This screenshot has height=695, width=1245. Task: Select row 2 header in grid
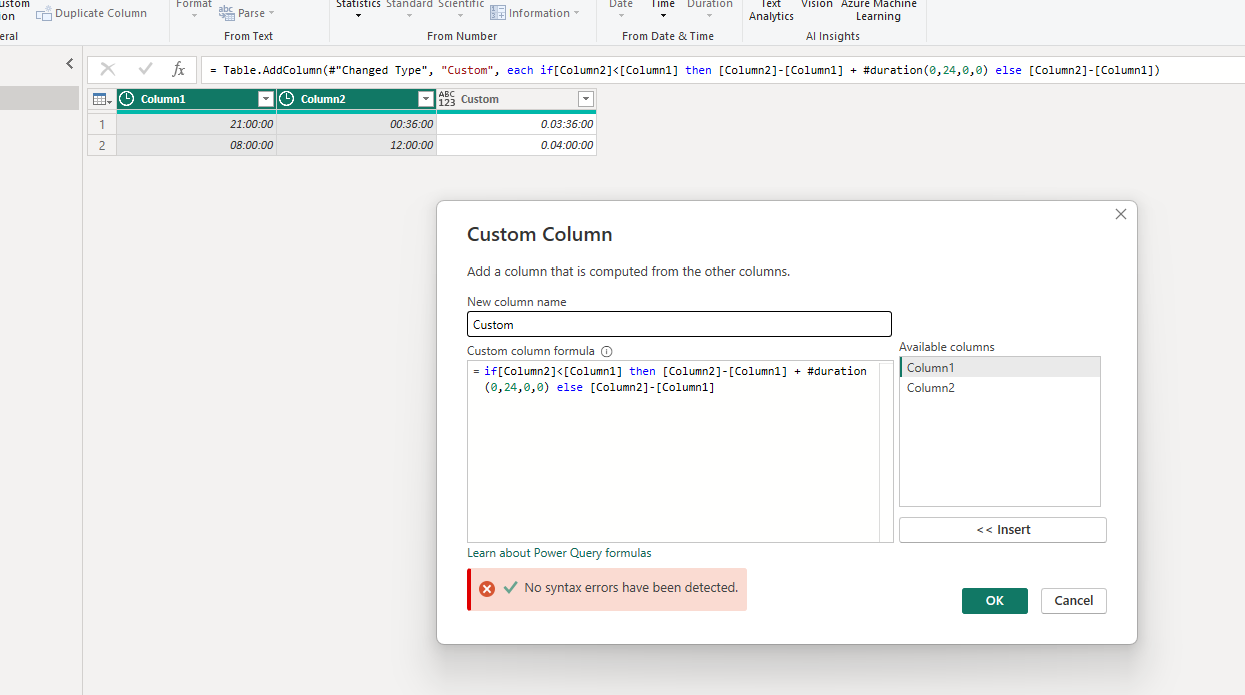(102, 145)
